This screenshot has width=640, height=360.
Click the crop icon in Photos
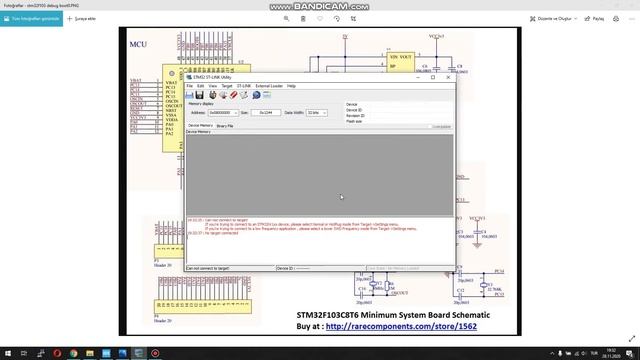click(353, 19)
